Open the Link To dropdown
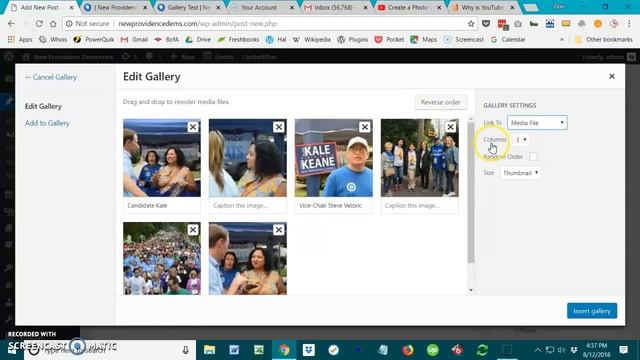The width and height of the screenshot is (640, 360). pyautogui.click(x=537, y=122)
